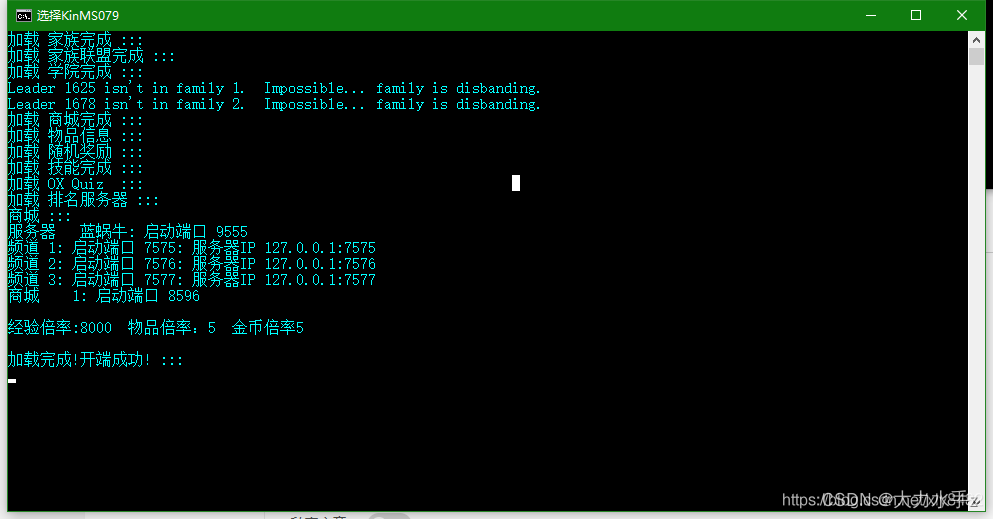Click the 经验倍率:8000 text
The width and height of the screenshot is (993, 519).
click(60, 328)
